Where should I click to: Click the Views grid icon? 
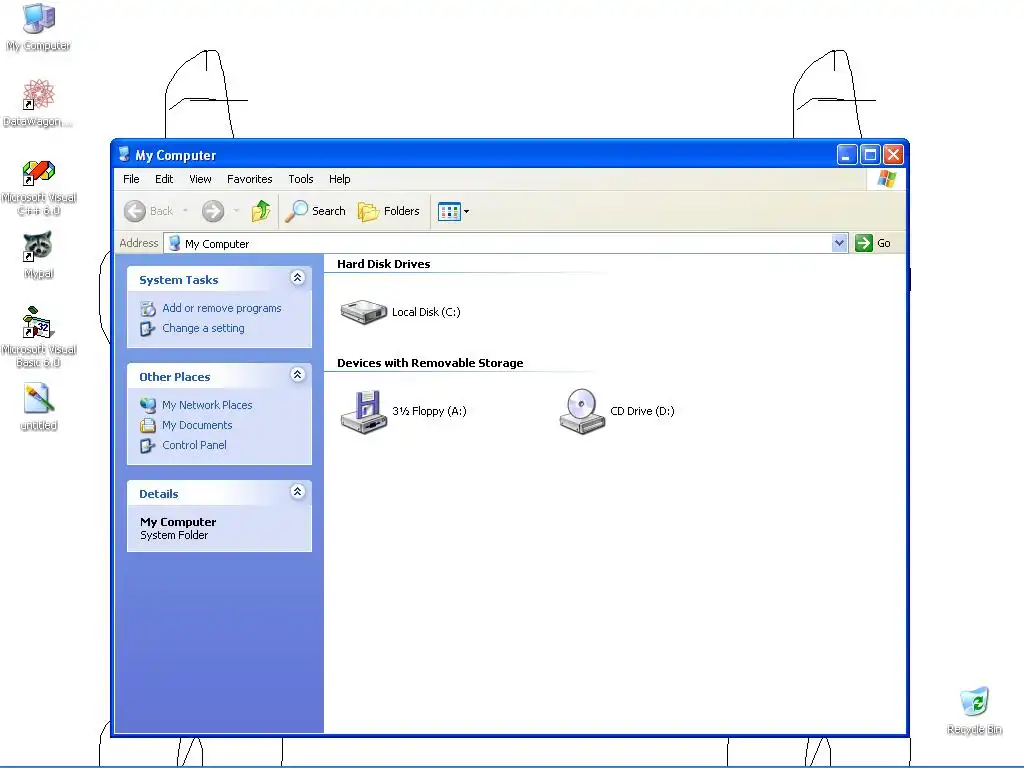[x=449, y=212]
